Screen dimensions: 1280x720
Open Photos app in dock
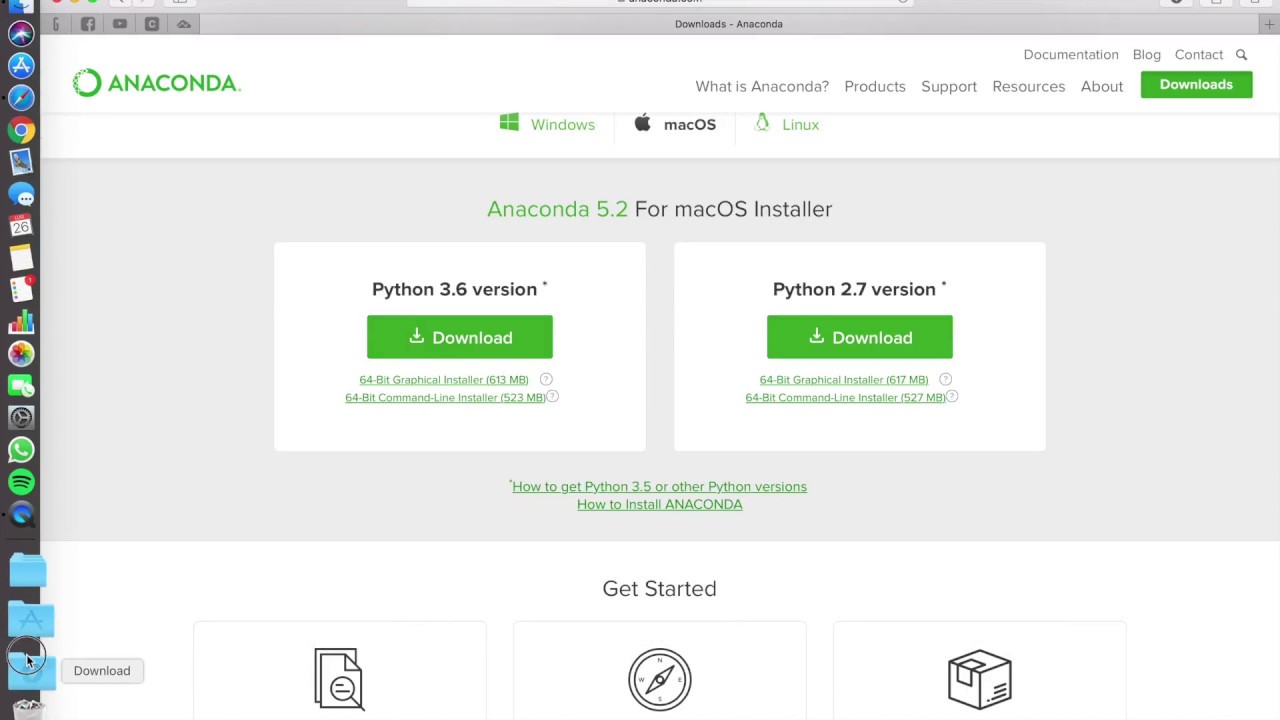pos(21,354)
